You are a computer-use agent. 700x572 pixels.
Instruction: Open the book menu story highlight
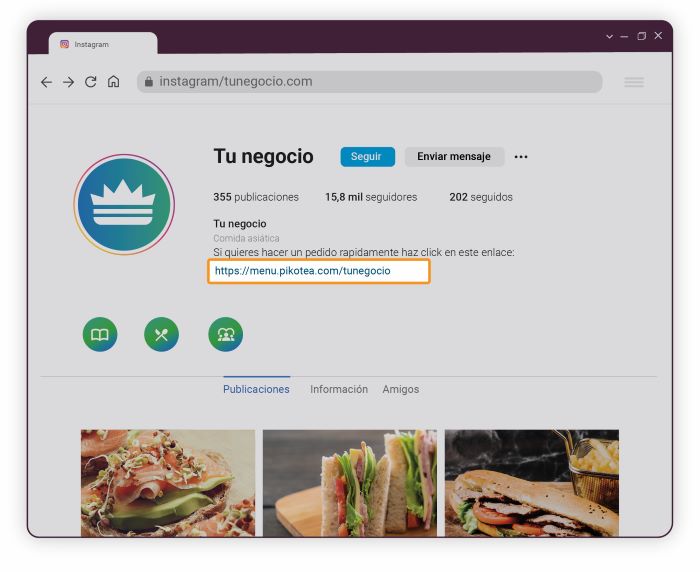tap(100, 334)
